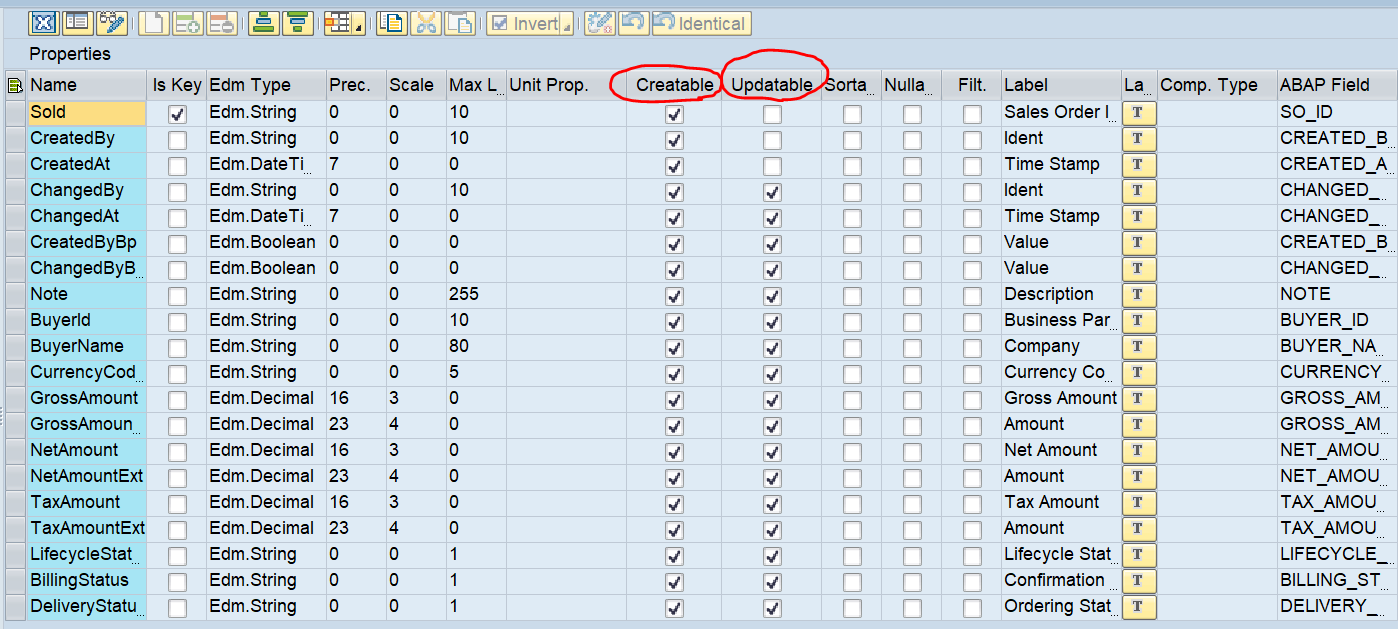Check Filterable checkbox for BillingStatus row
Image resolution: width=1398 pixels, height=629 pixels.
pos(972,581)
